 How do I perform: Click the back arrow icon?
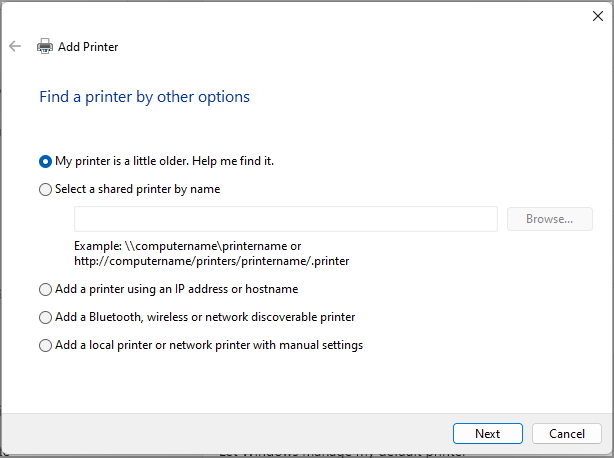coord(15,46)
